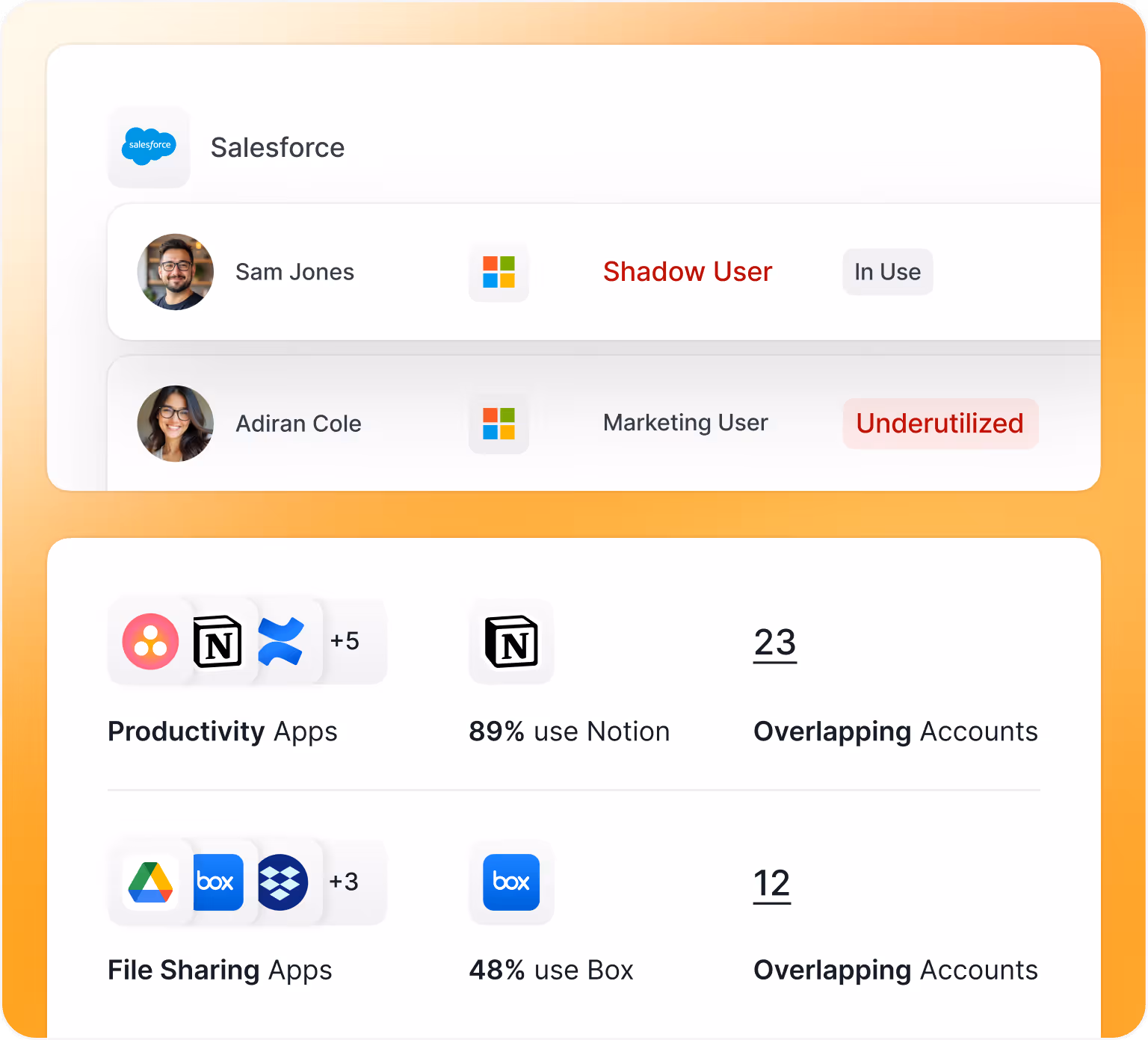Click the Adiran Cole name
The width and height of the screenshot is (1148, 1040).
point(298,424)
